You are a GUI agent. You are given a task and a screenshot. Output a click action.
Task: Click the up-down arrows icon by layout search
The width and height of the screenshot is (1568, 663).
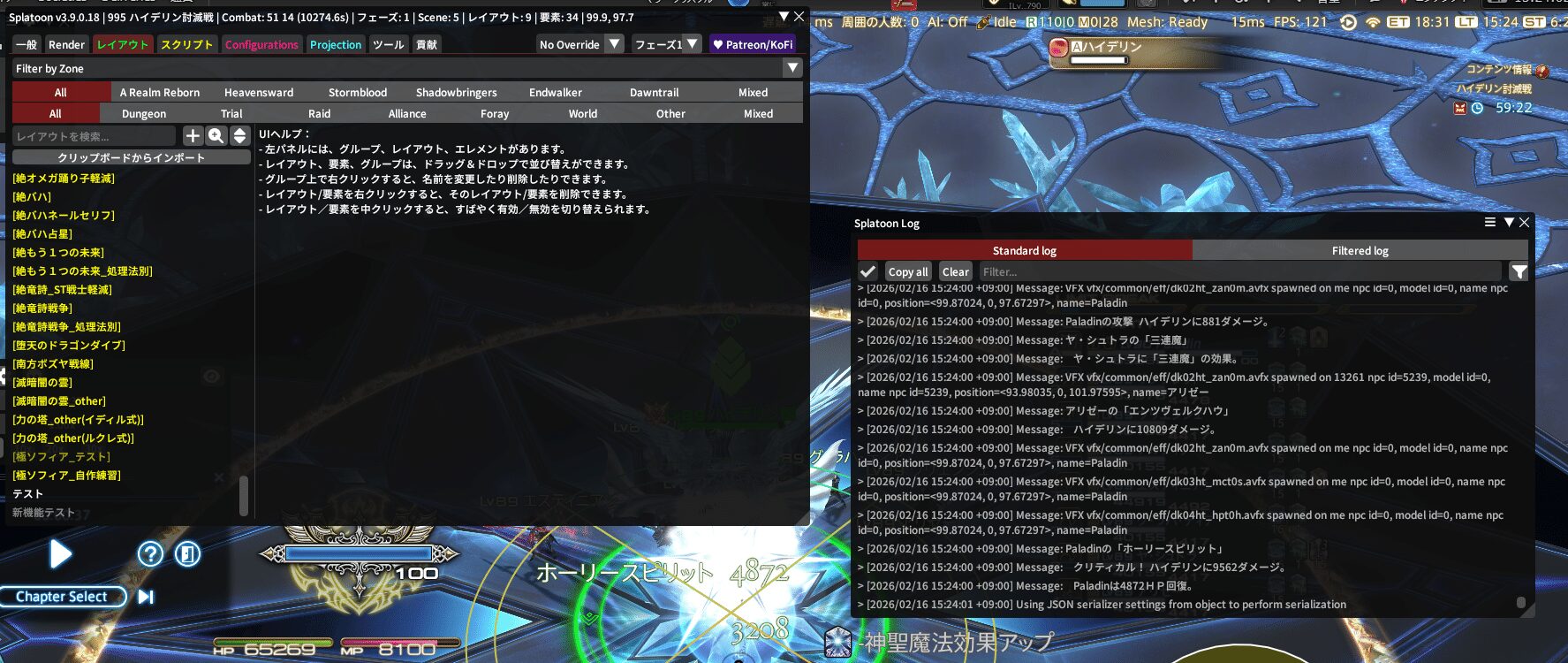tap(239, 136)
